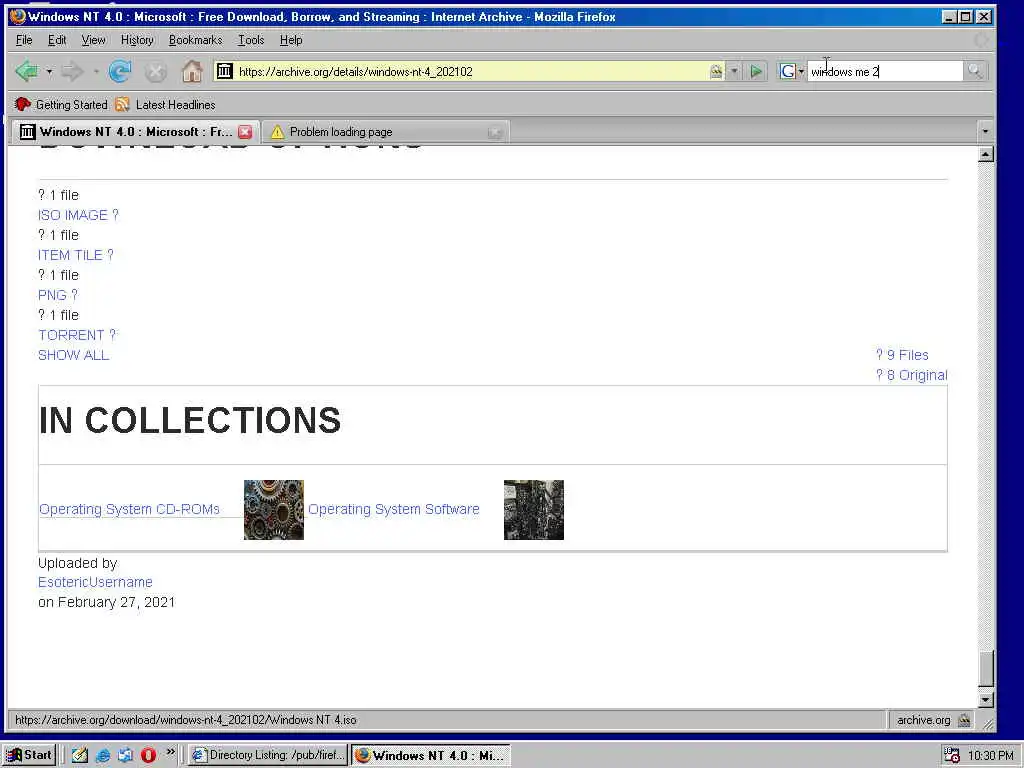This screenshot has height=768, width=1024.
Task: Download the TORRENT link
Action: point(77,335)
